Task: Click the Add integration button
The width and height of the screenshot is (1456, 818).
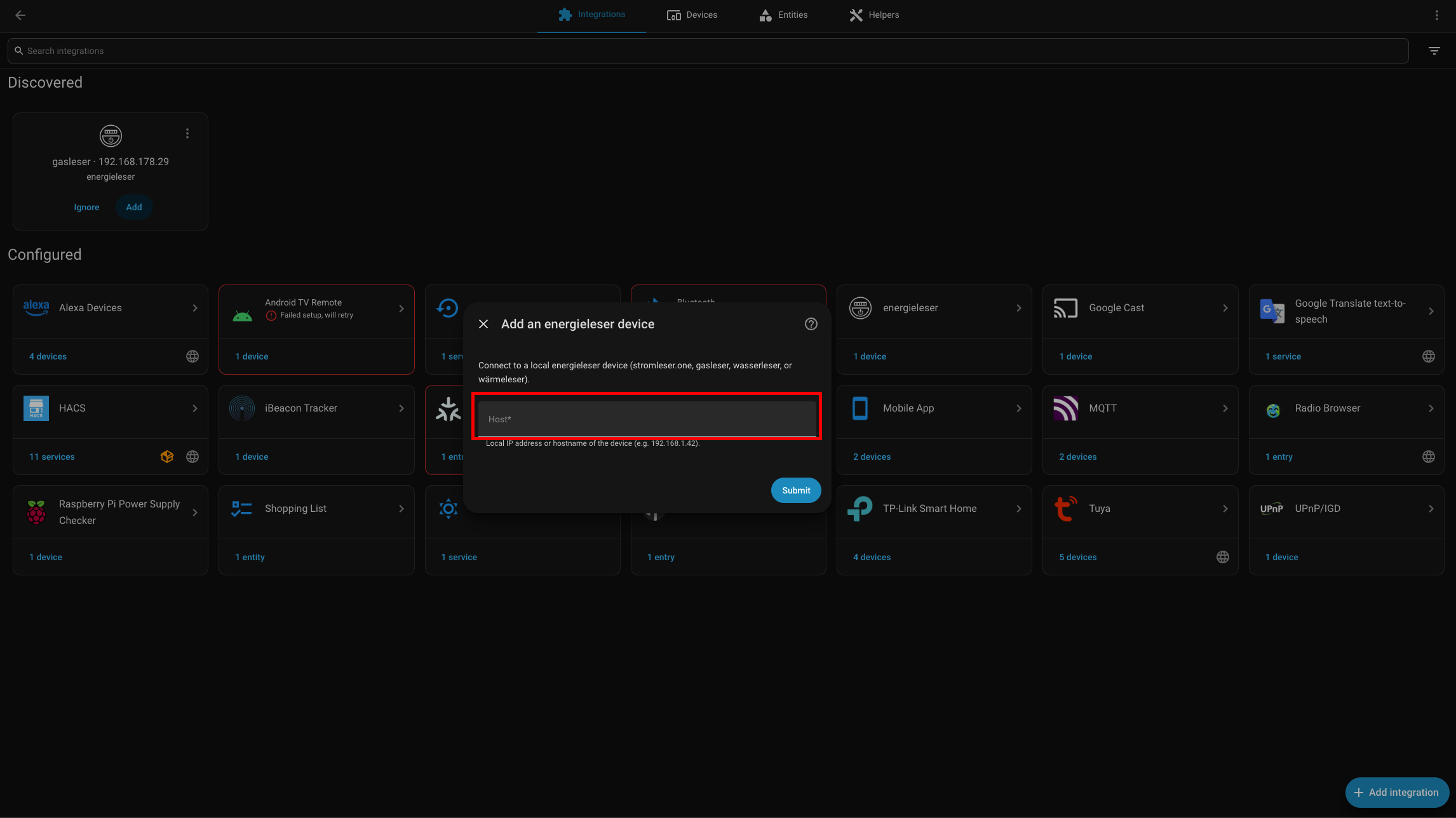Action: pyautogui.click(x=1396, y=793)
